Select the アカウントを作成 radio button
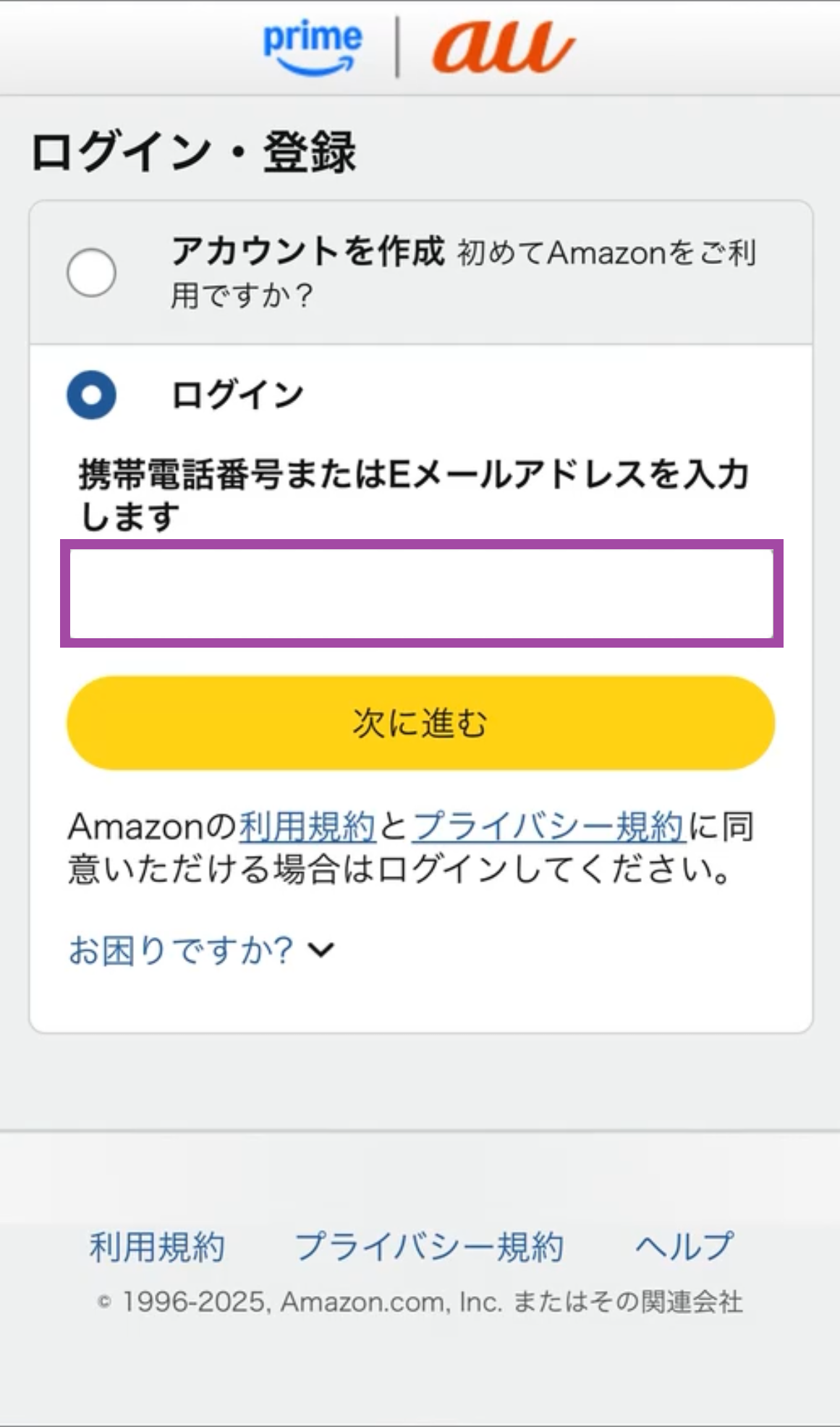Viewport: 840px width, 1427px height. pyautogui.click(x=91, y=273)
